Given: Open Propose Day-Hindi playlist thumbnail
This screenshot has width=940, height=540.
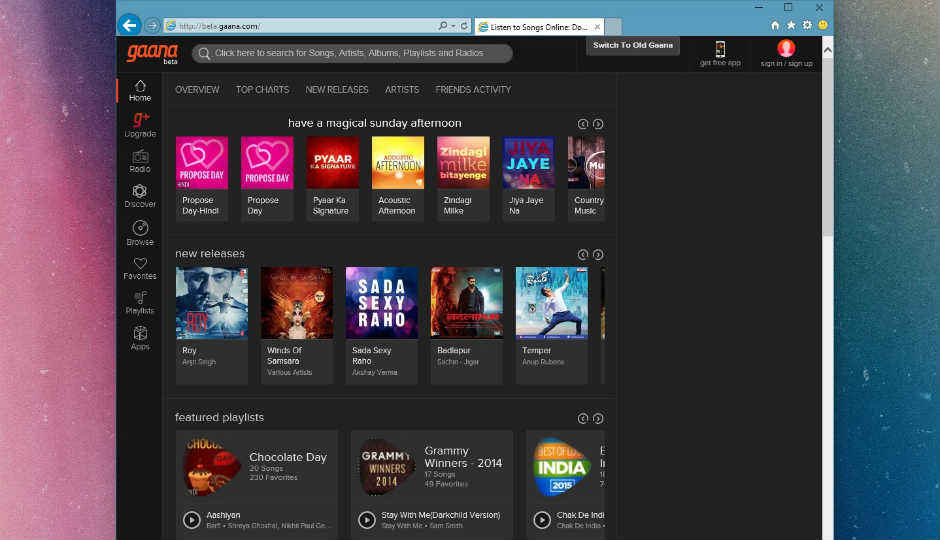Looking at the screenshot, I should tap(201, 162).
